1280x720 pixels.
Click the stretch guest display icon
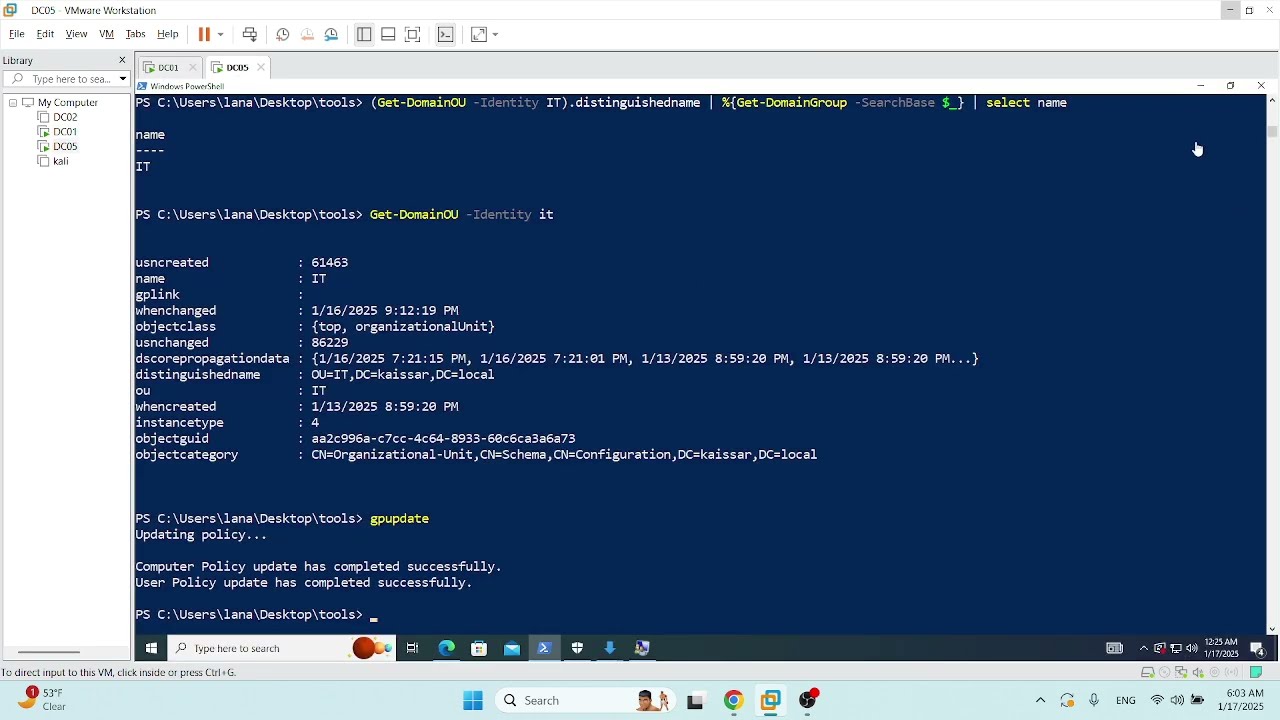[x=479, y=34]
